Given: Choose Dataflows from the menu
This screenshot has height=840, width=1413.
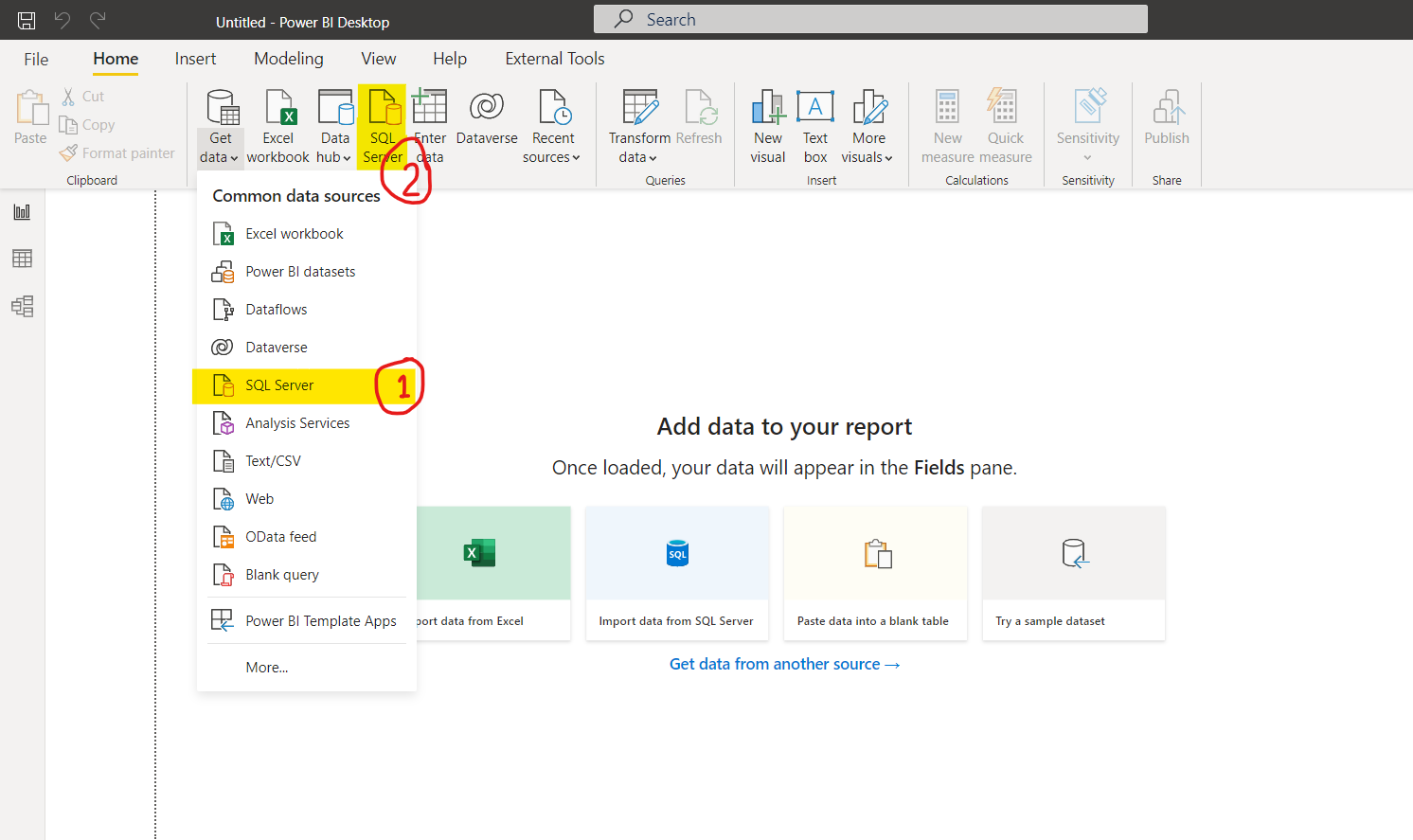Looking at the screenshot, I should [306, 310].
